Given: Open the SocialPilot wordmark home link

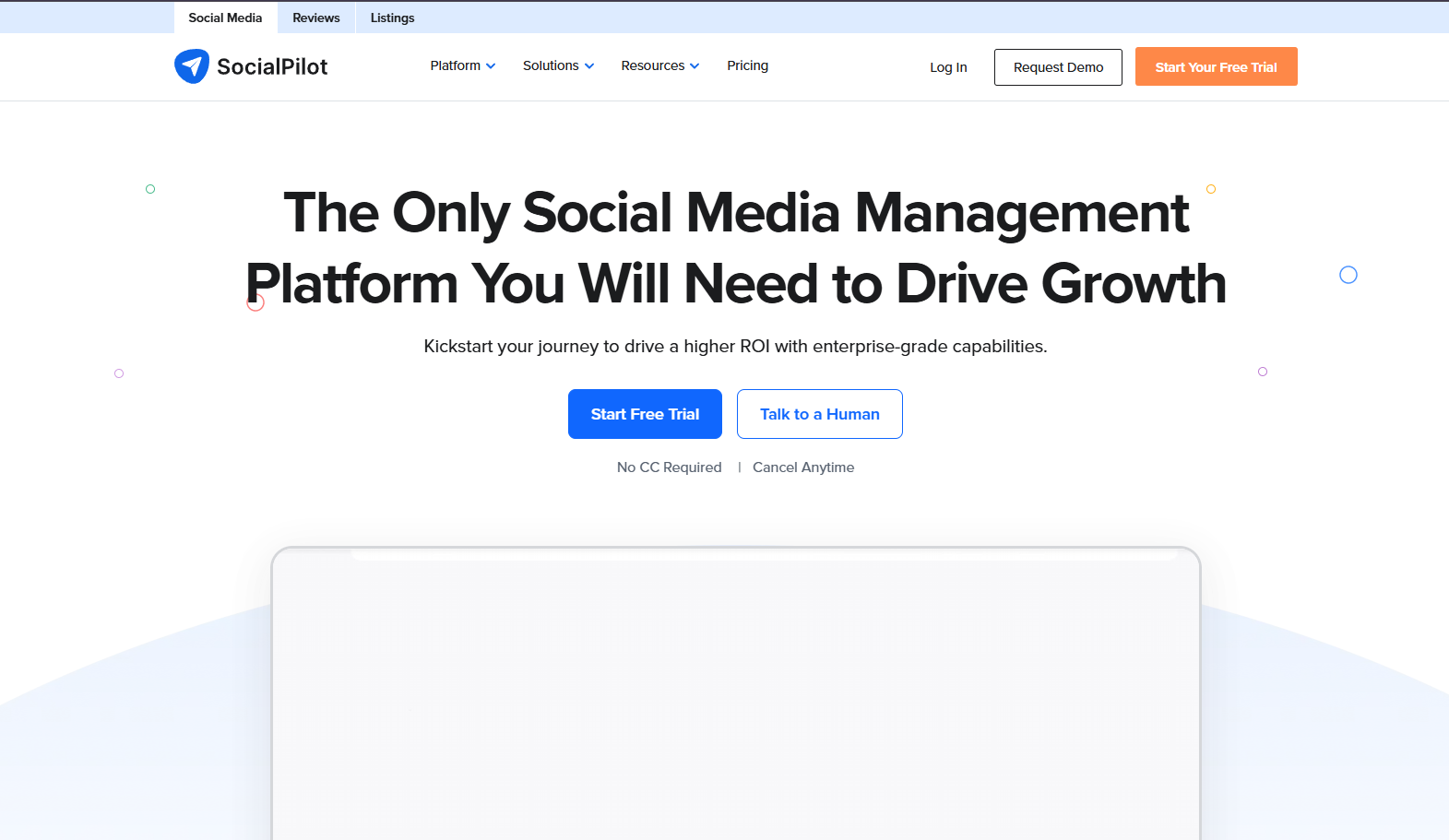Looking at the screenshot, I should tap(272, 66).
